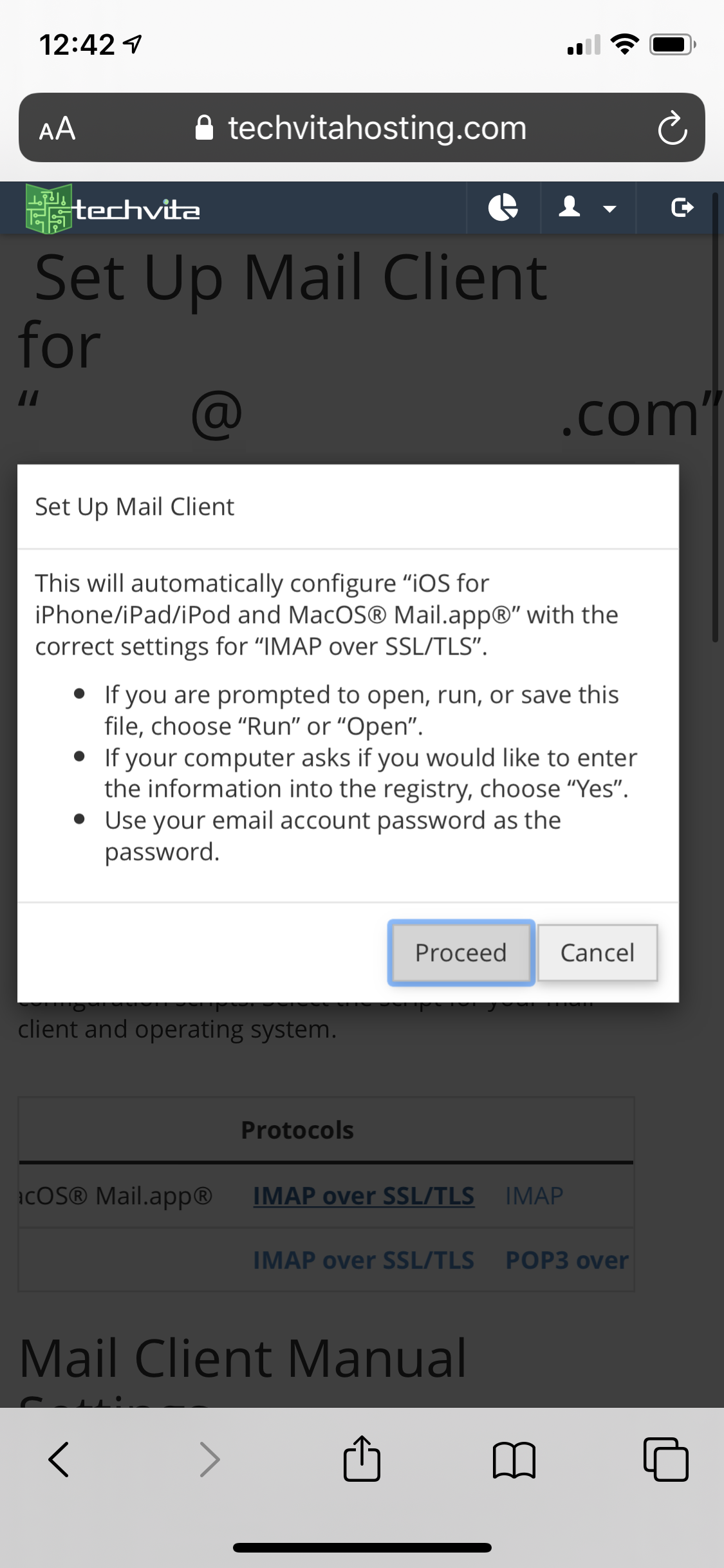Click the page scrollbar on the right edge
The width and height of the screenshot is (724, 1568).
(717, 418)
